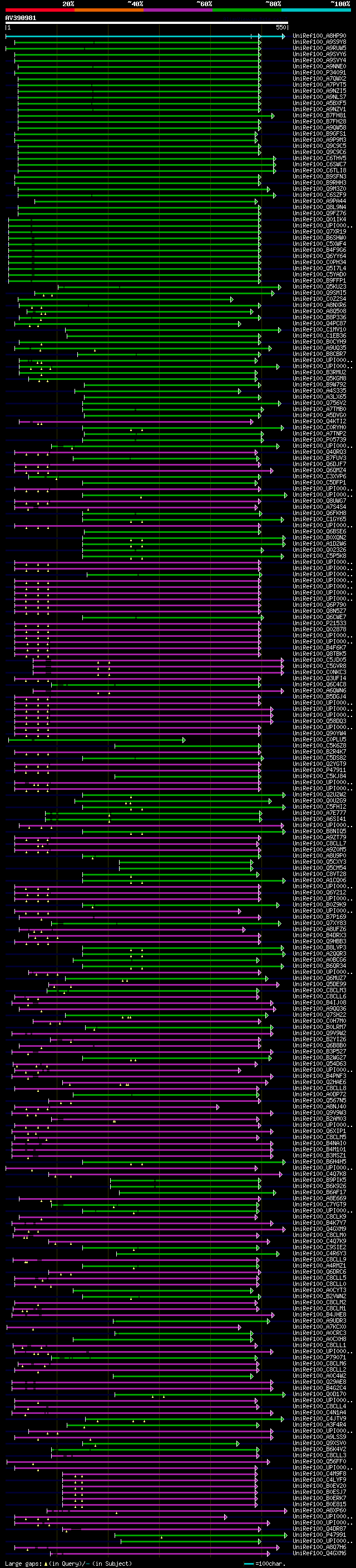Click the cyan ~100% legend color segment

[316, 11]
